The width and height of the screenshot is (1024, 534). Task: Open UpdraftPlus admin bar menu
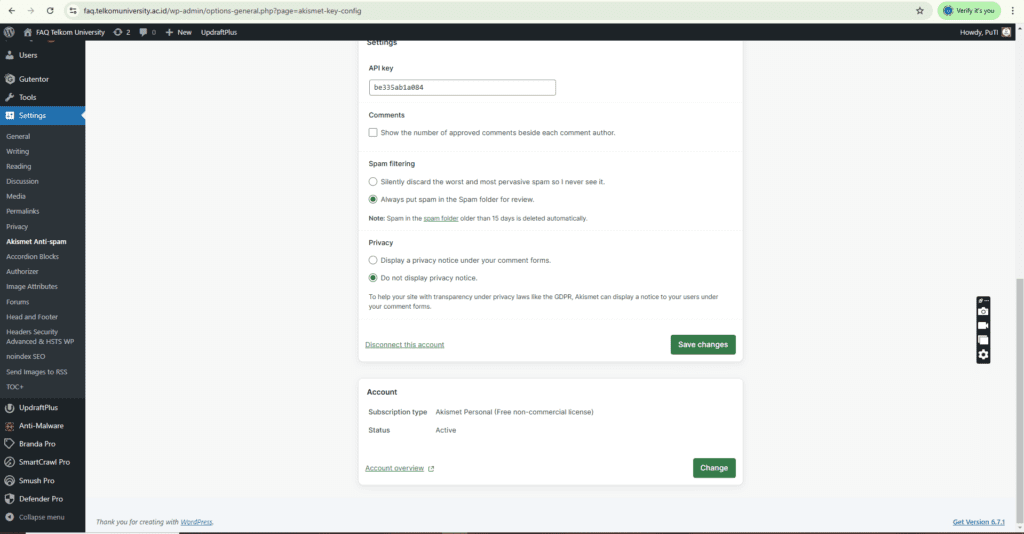[219, 32]
